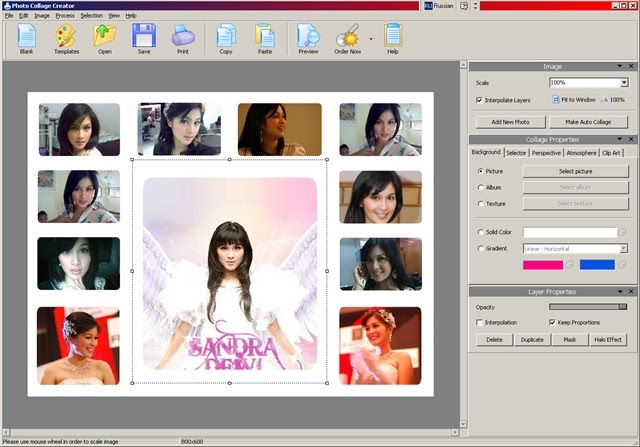Switch to the Selector tab

516,153
